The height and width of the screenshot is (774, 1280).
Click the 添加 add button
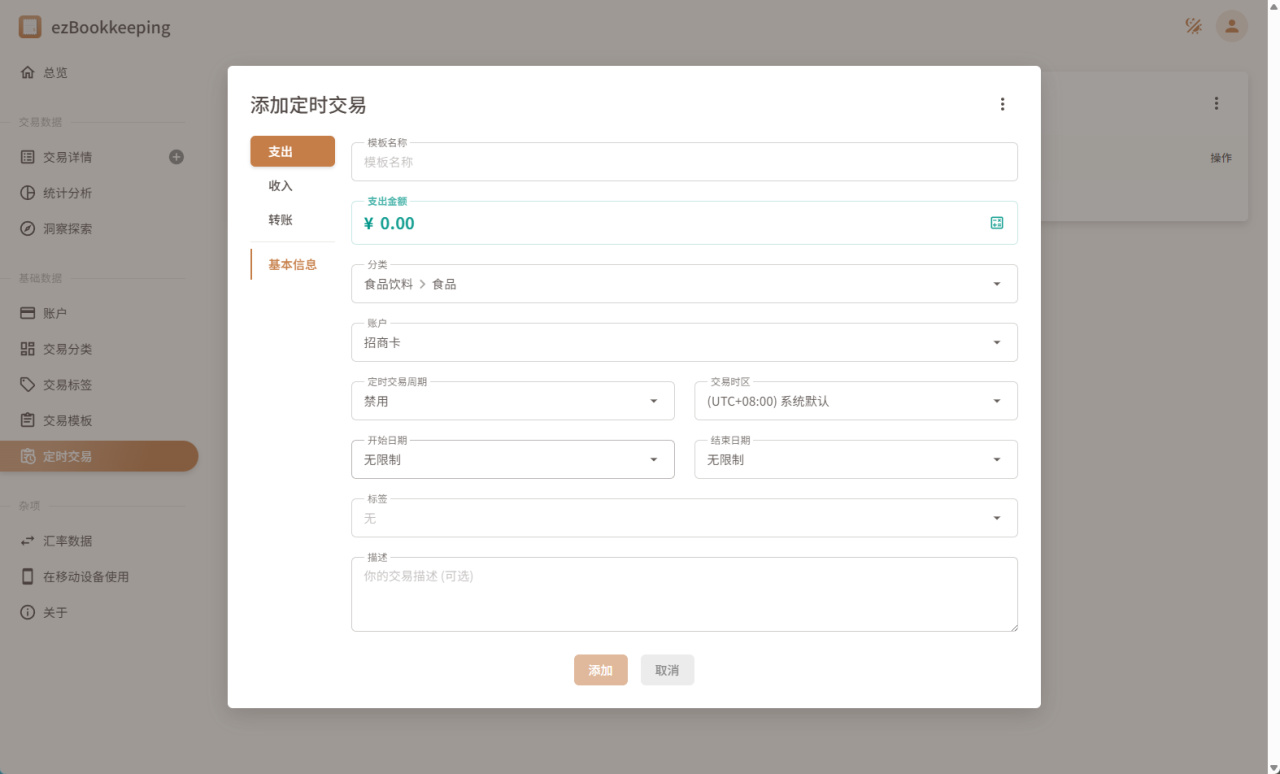pyautogui.click(x=601, y=670)
